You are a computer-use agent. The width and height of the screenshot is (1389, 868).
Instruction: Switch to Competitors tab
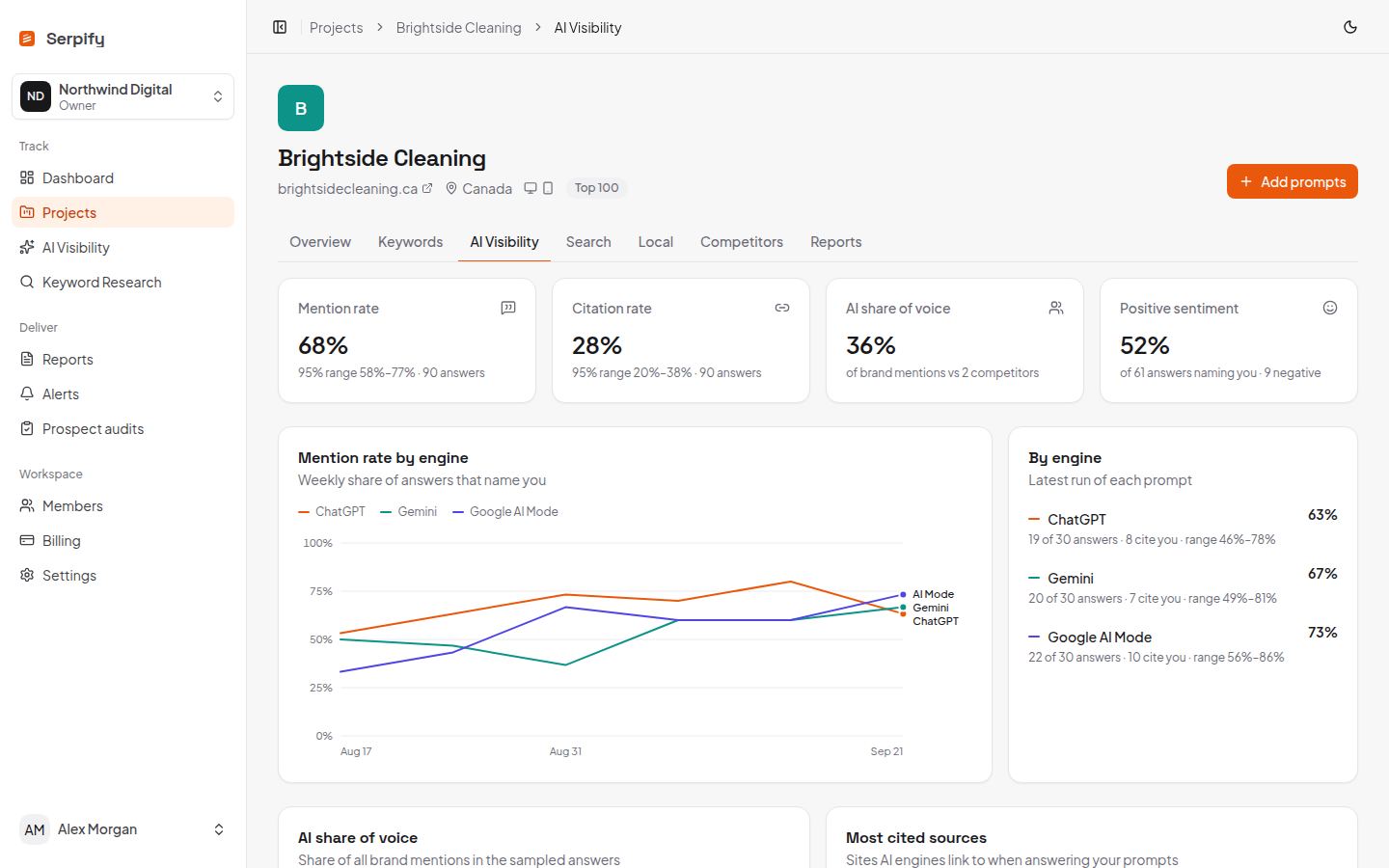click(x=742, y=242)
